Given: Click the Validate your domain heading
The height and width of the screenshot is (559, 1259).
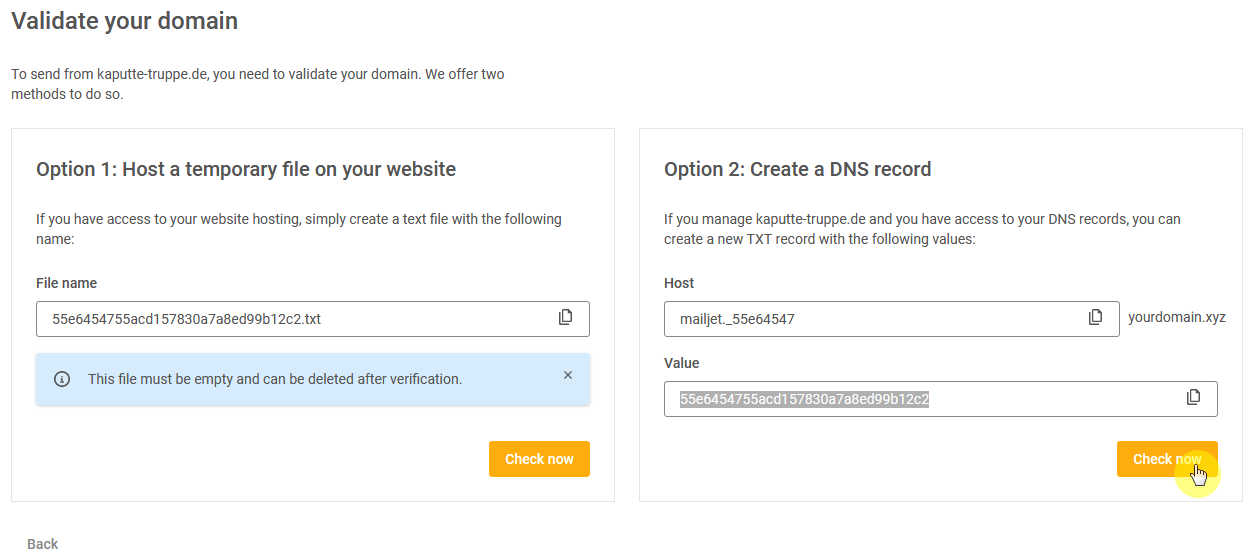Looking at the screenshot, I should 124,20.
